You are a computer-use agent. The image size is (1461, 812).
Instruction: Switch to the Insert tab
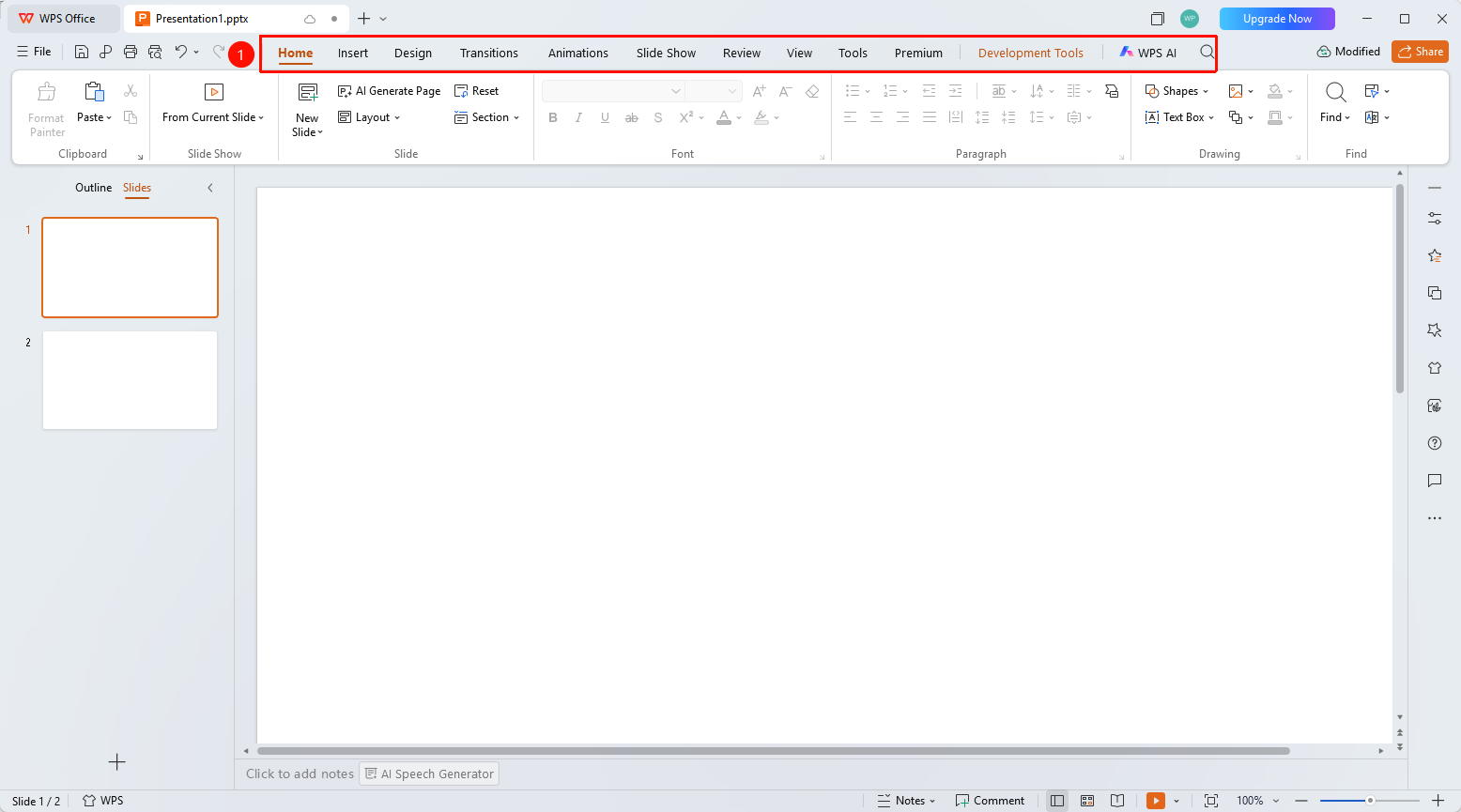(353, 54)
